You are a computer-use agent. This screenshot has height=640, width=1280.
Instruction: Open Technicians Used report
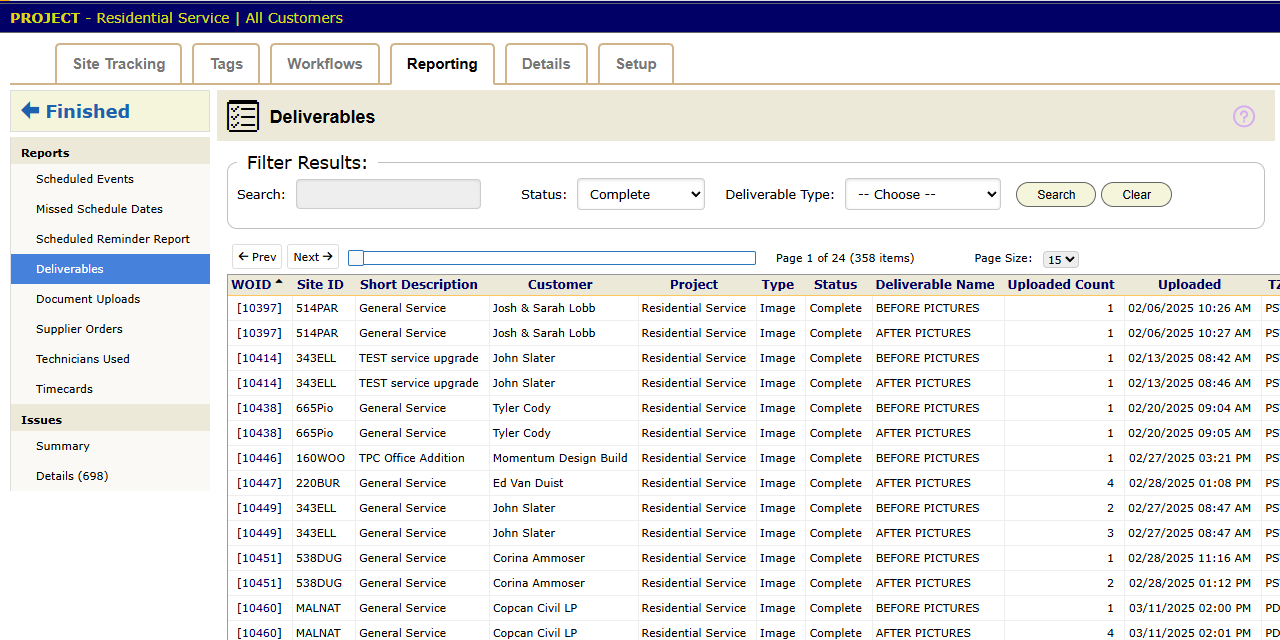click(x=83, y=359)
